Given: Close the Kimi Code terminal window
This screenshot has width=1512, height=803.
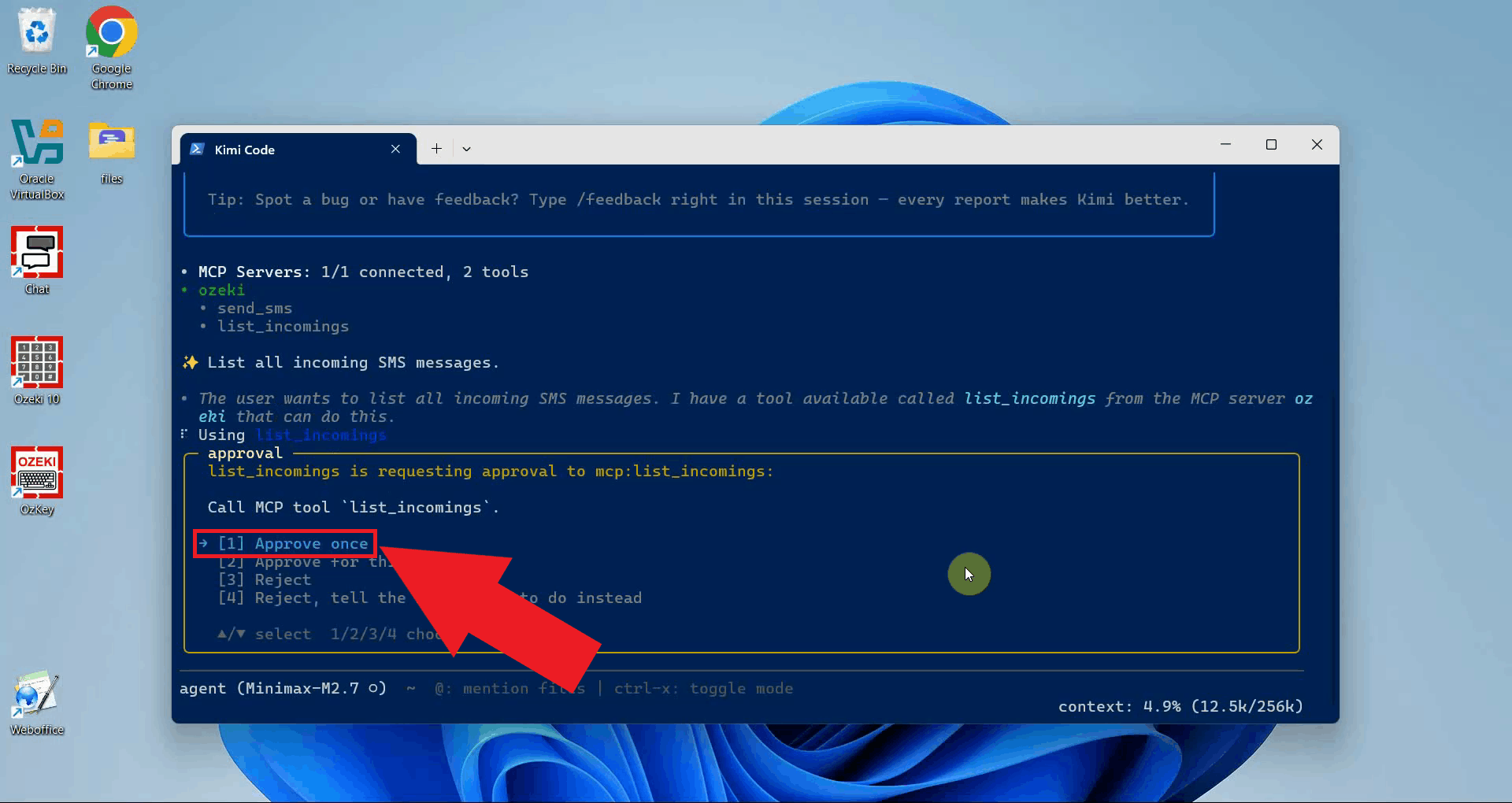Looking at the screenshot, I should [x=1317, y=144].
